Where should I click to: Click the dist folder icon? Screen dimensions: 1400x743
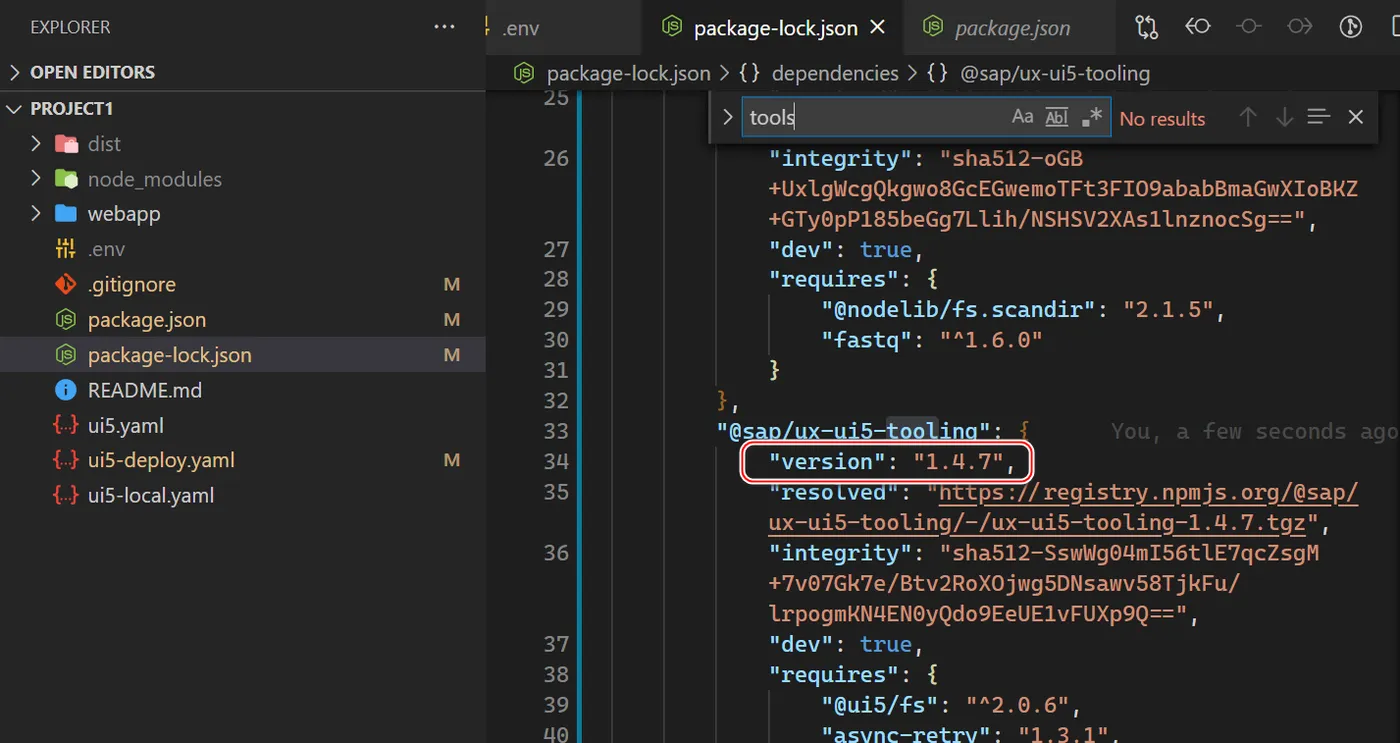point(66,144)
